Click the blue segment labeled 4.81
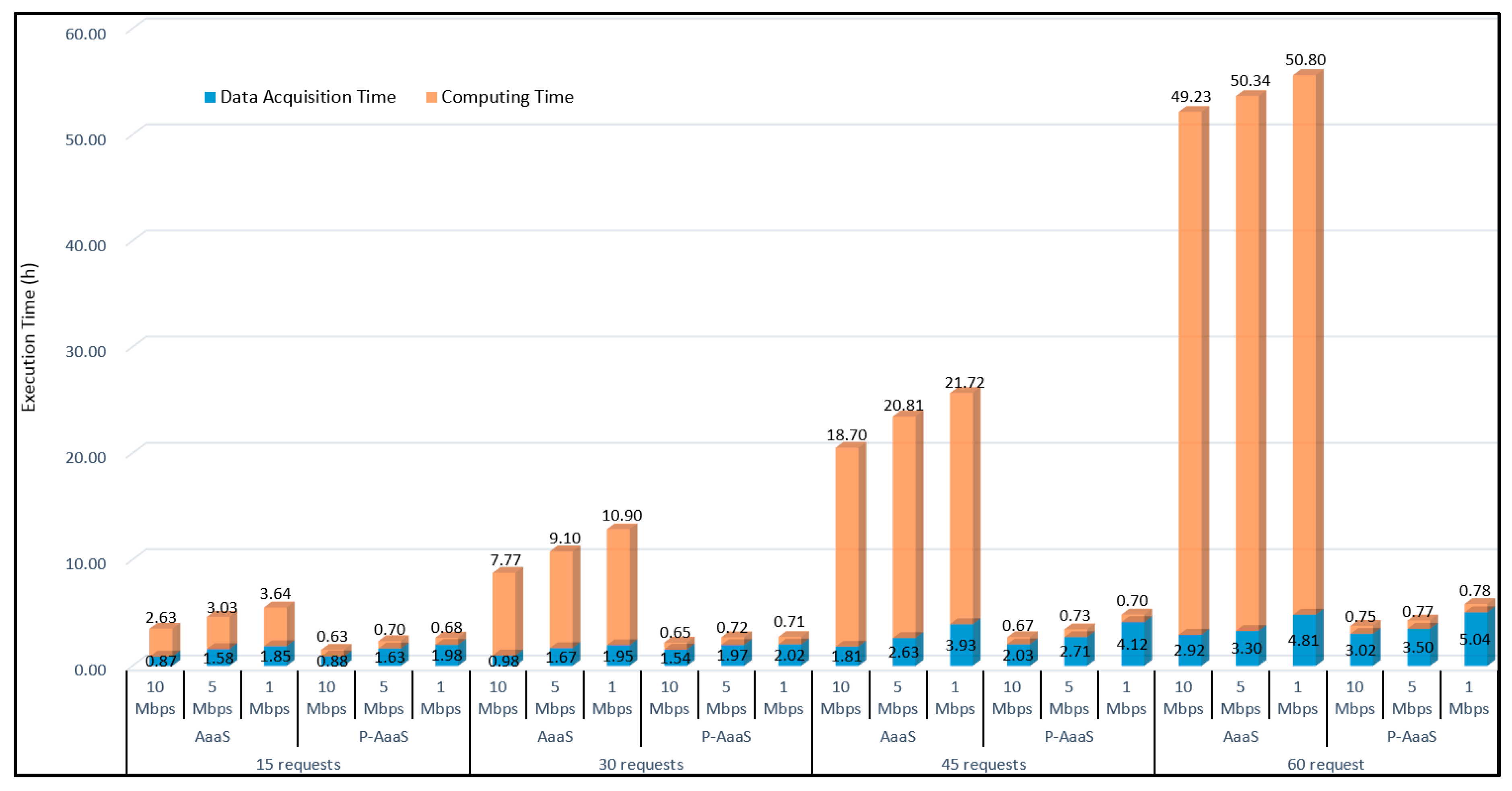The image size is (1512, 791). pyautogui.click(x=1304, y=640)
